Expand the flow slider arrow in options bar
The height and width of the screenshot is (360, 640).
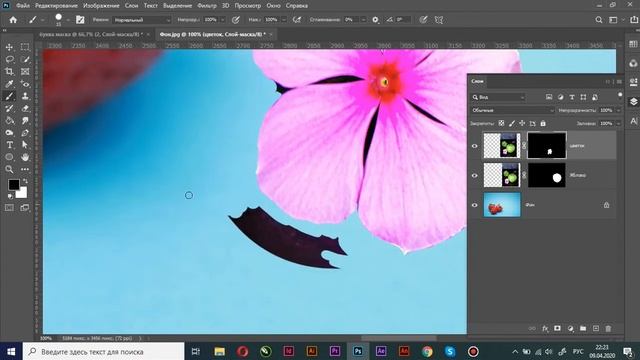284,20
